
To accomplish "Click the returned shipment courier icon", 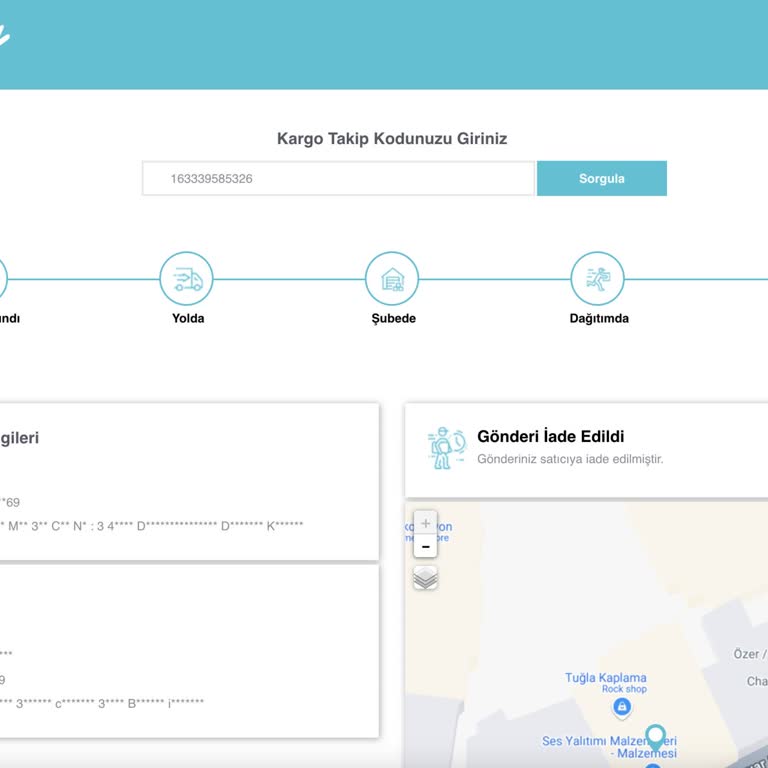I will point(442,449).
